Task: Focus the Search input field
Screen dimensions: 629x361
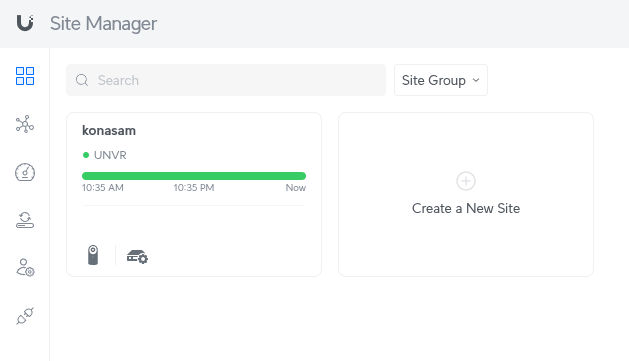Action: pyautogui.click(x=226, y=80)
